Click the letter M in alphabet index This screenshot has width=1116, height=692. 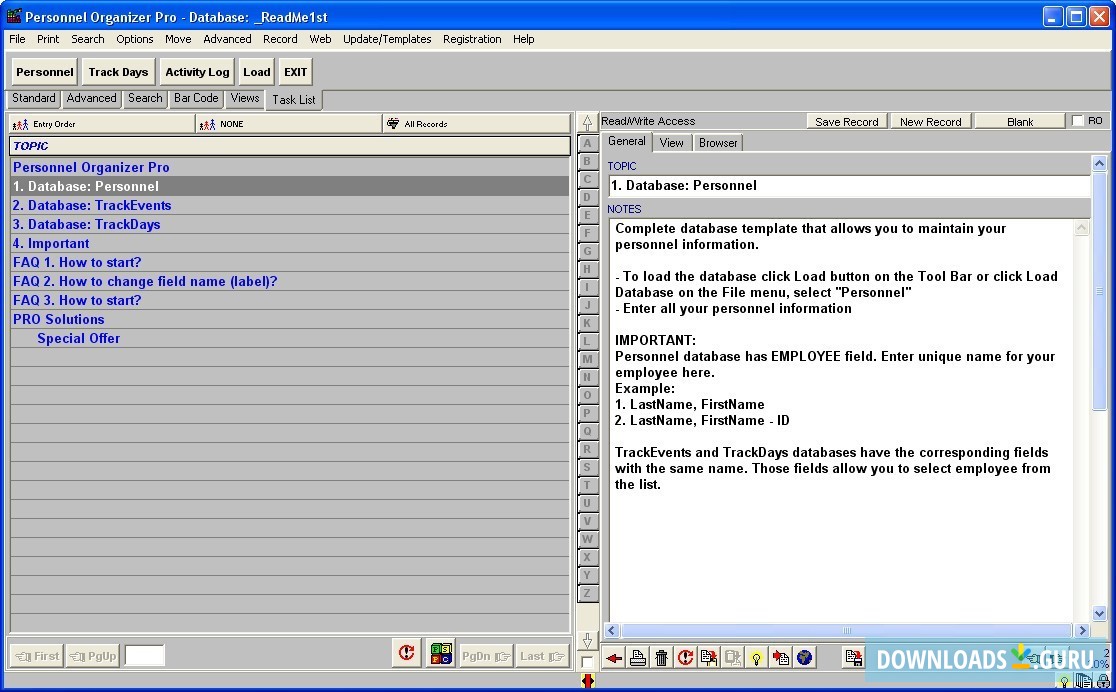pyautogui.click(x=587, y=359)
